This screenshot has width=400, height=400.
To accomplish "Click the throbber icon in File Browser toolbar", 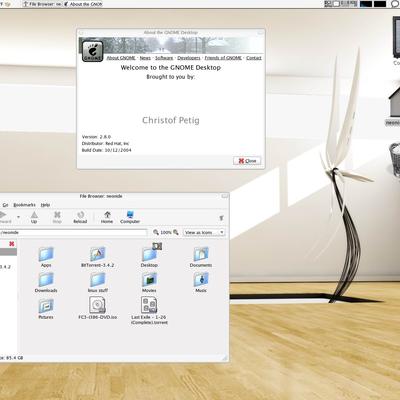I will pyautogui.click(x=221, y=218).
